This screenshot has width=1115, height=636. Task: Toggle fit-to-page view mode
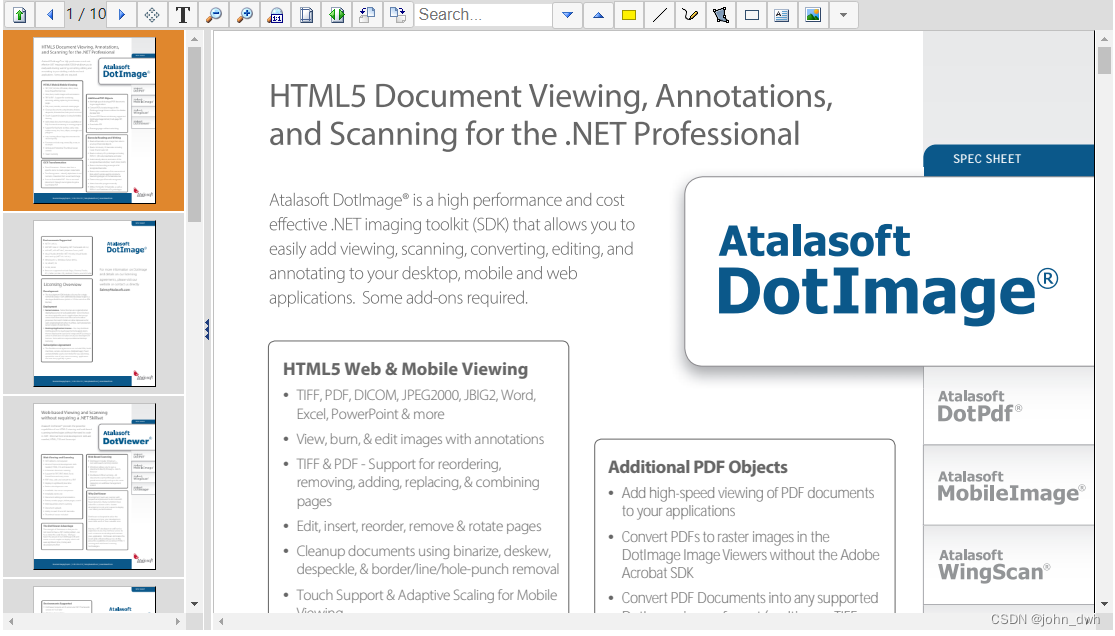point(304,14)
